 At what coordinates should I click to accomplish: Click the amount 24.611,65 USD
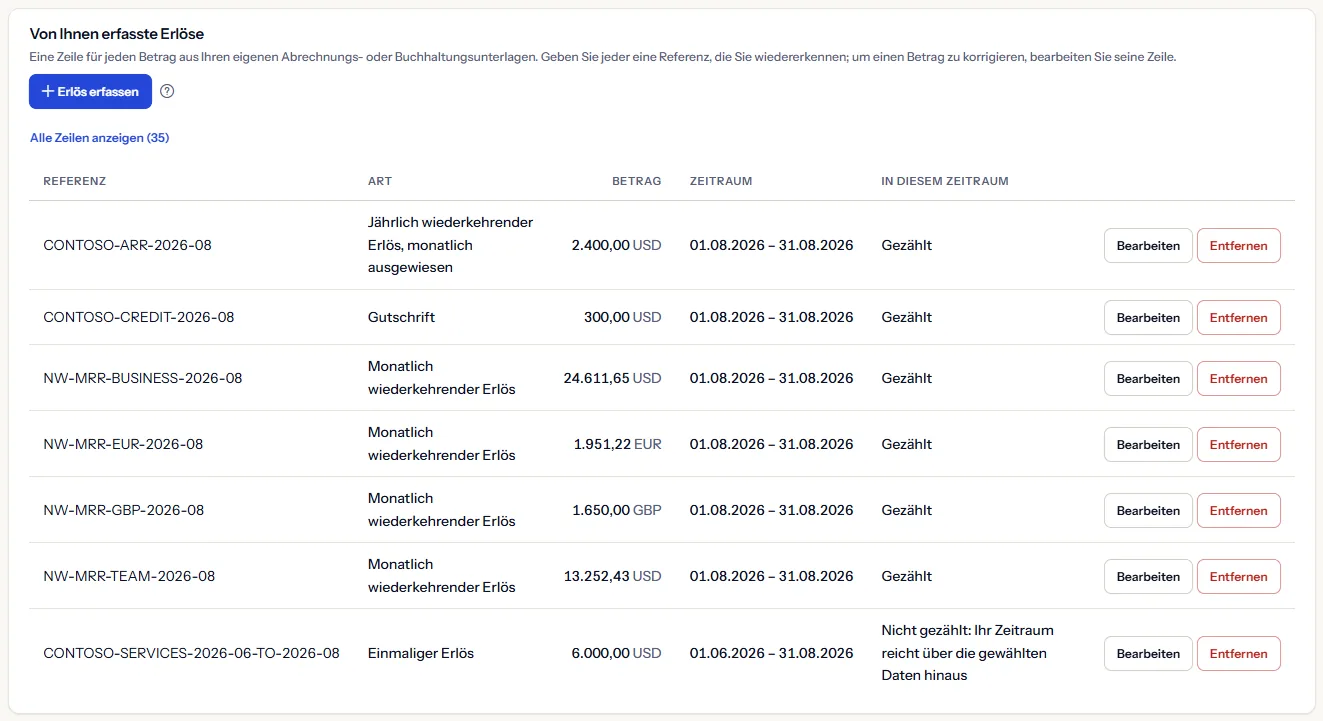pos(613,378)
